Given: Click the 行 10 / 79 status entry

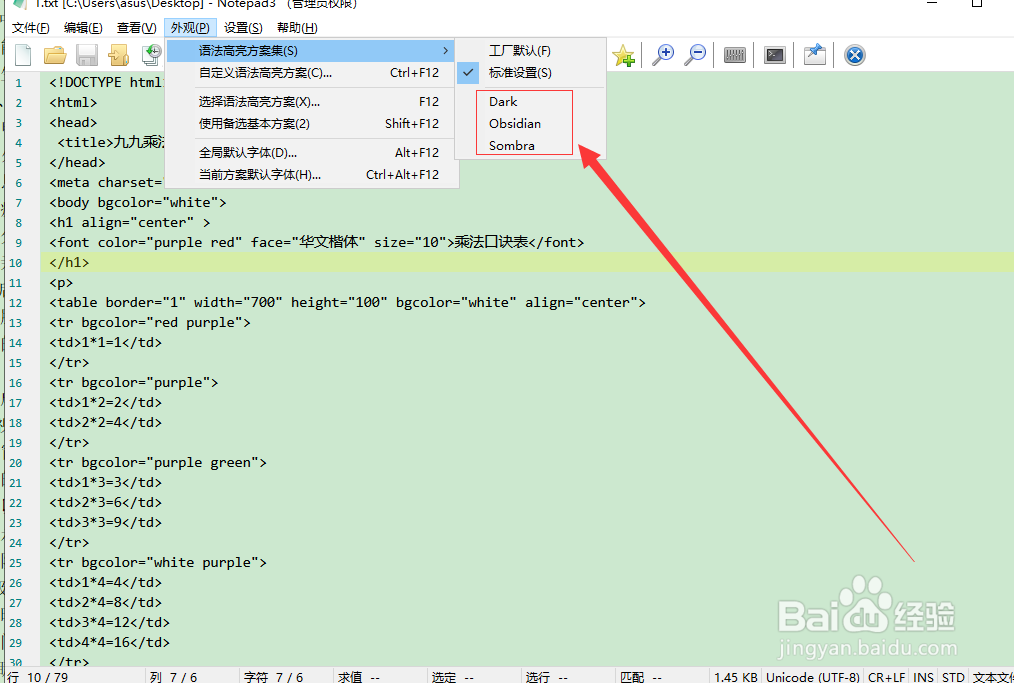Looking at the screenshot, I should pyautogui.click(x=38, y=677).
